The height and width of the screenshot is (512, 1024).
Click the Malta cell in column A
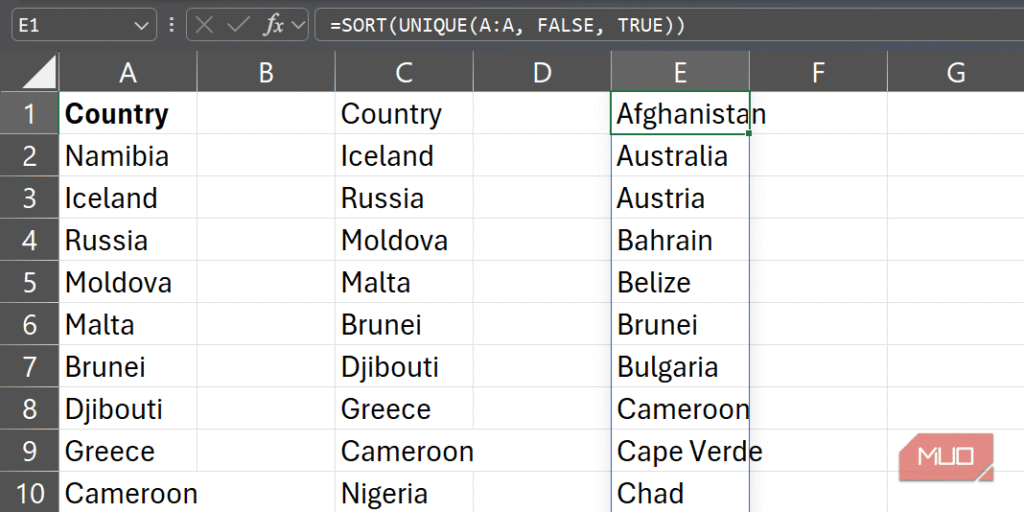[x=128, y=324]
